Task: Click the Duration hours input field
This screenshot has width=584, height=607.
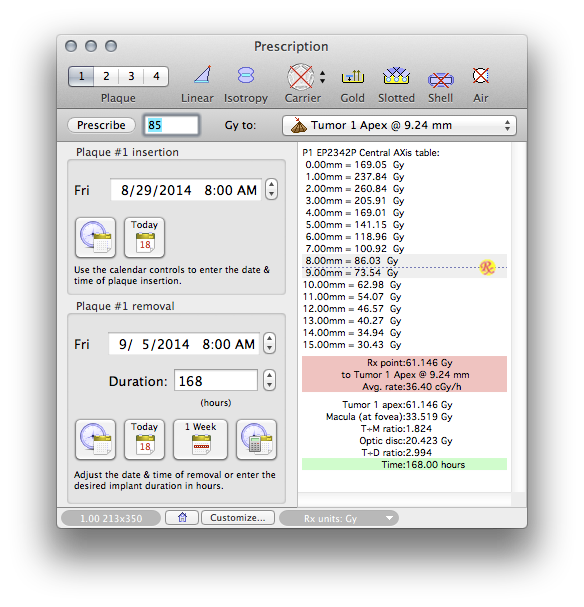Action: pyautogui.click(x=216, y=381)
